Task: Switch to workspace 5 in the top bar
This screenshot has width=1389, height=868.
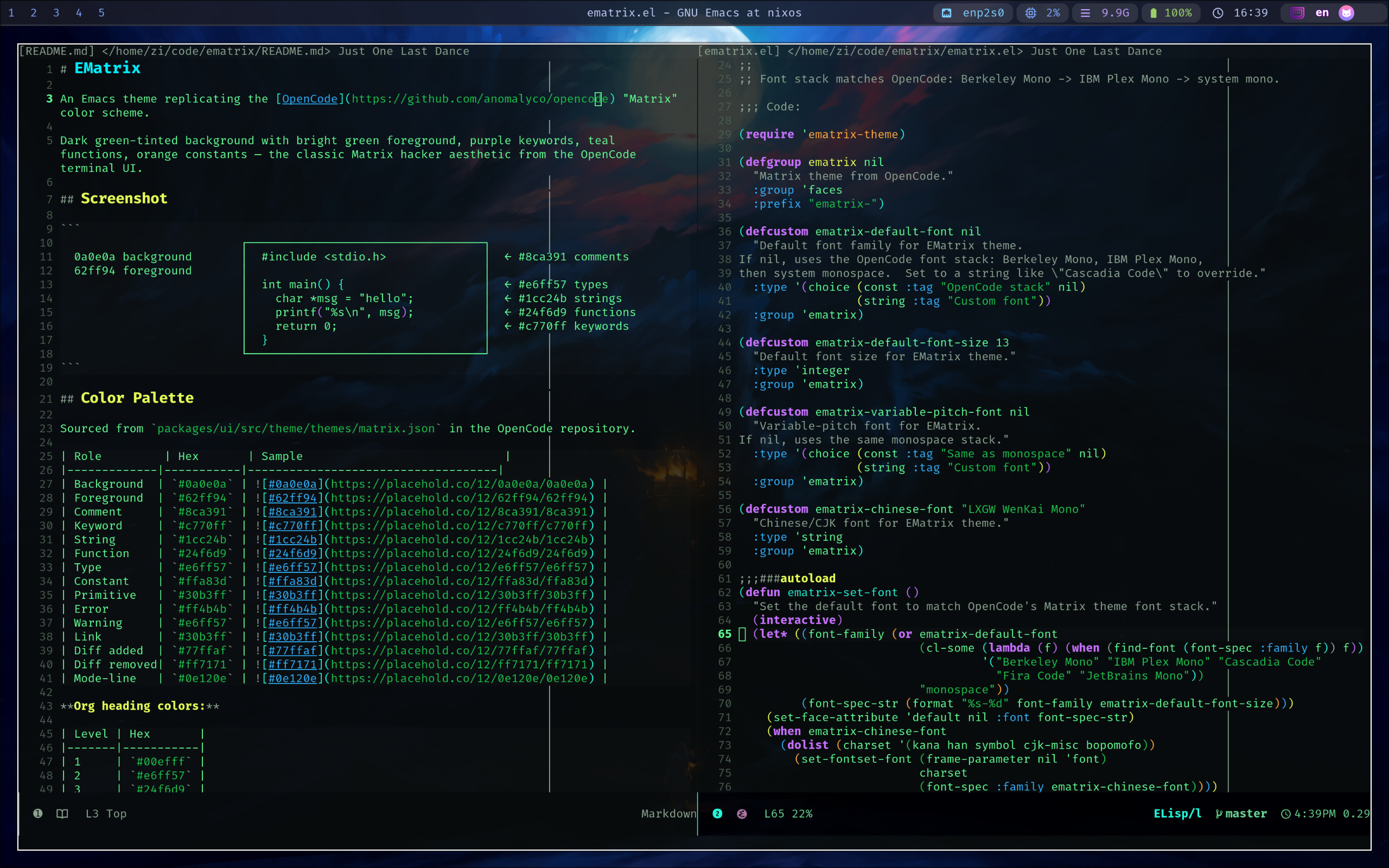Action: (x=101, y=12)
